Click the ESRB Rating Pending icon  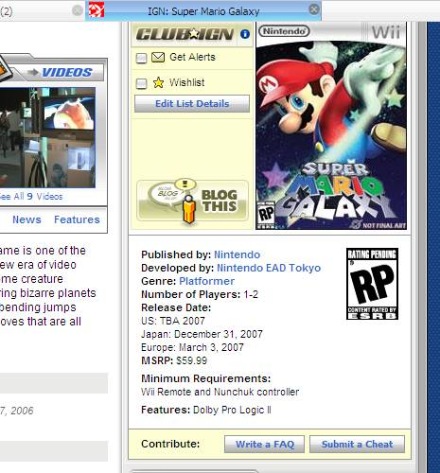372,284
